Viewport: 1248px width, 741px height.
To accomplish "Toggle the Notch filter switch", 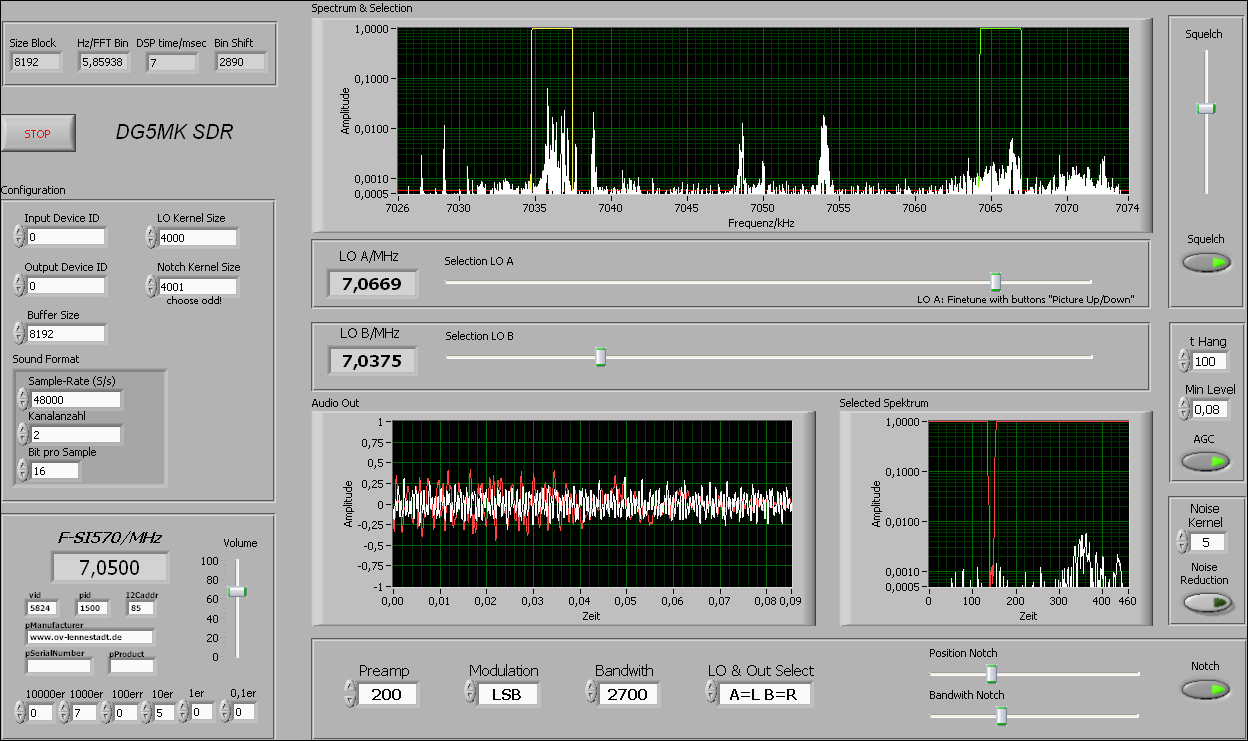I will pos(1206,690).
